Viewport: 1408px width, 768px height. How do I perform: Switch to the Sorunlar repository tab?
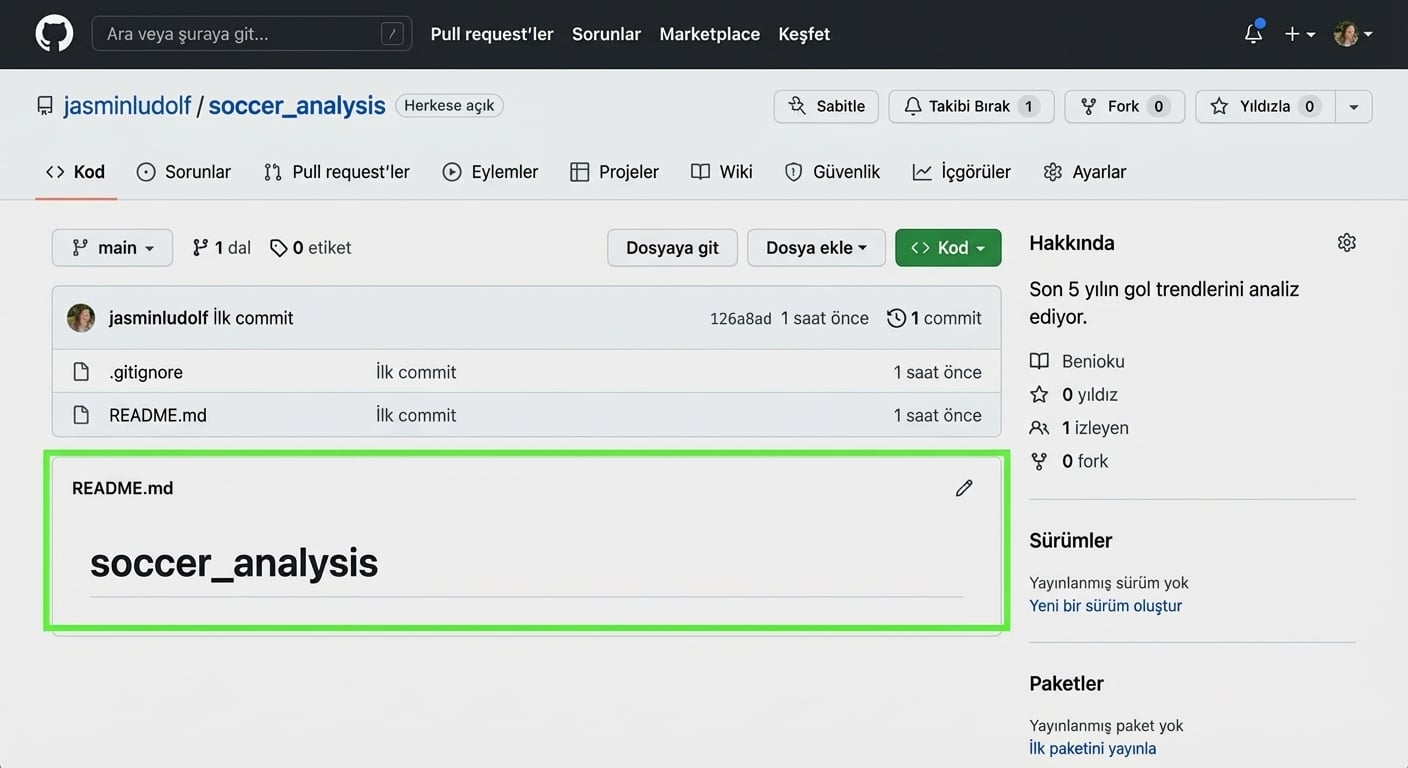pyautogui.click(x=184, y=172)
